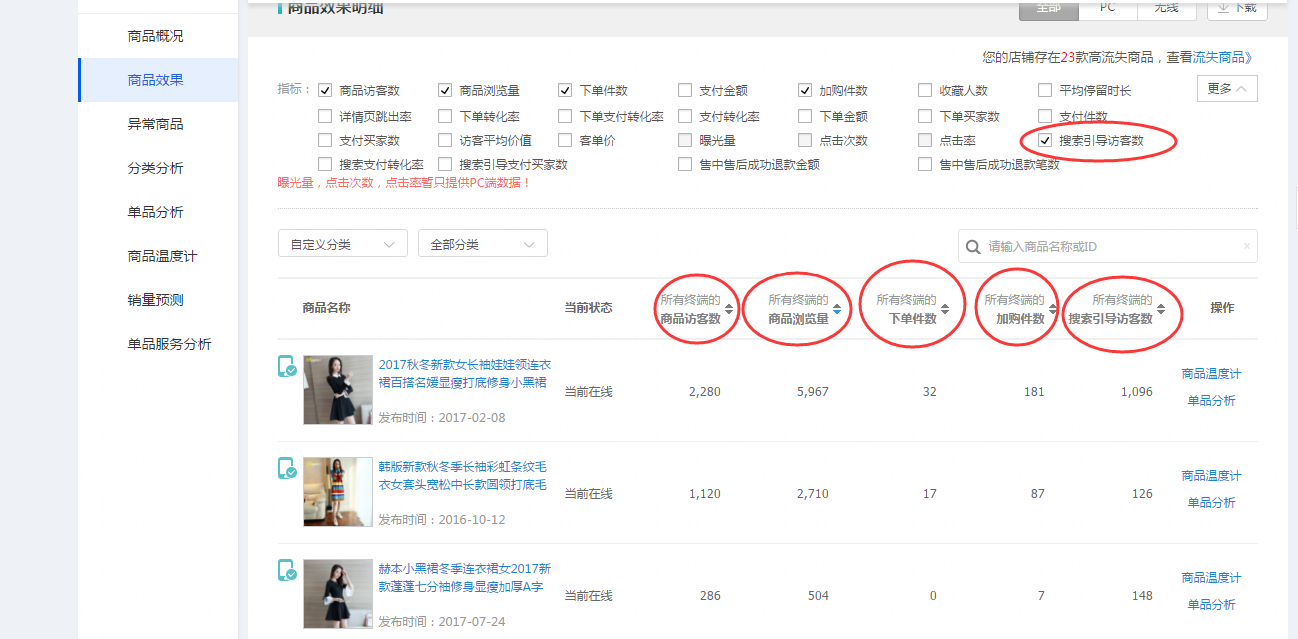Go to 单品分析 in the sidebar
This screenshot has width=1298, height=639.
click(x=155, y=212)
